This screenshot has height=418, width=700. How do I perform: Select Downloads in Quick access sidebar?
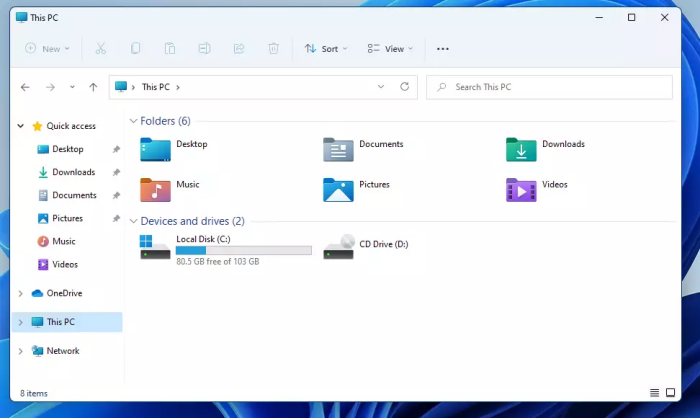pyautogui.click(x=73, y=172)
